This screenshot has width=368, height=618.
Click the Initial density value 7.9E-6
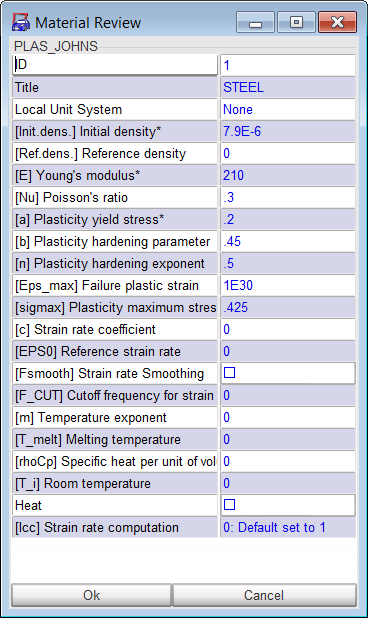pos(288,131)
